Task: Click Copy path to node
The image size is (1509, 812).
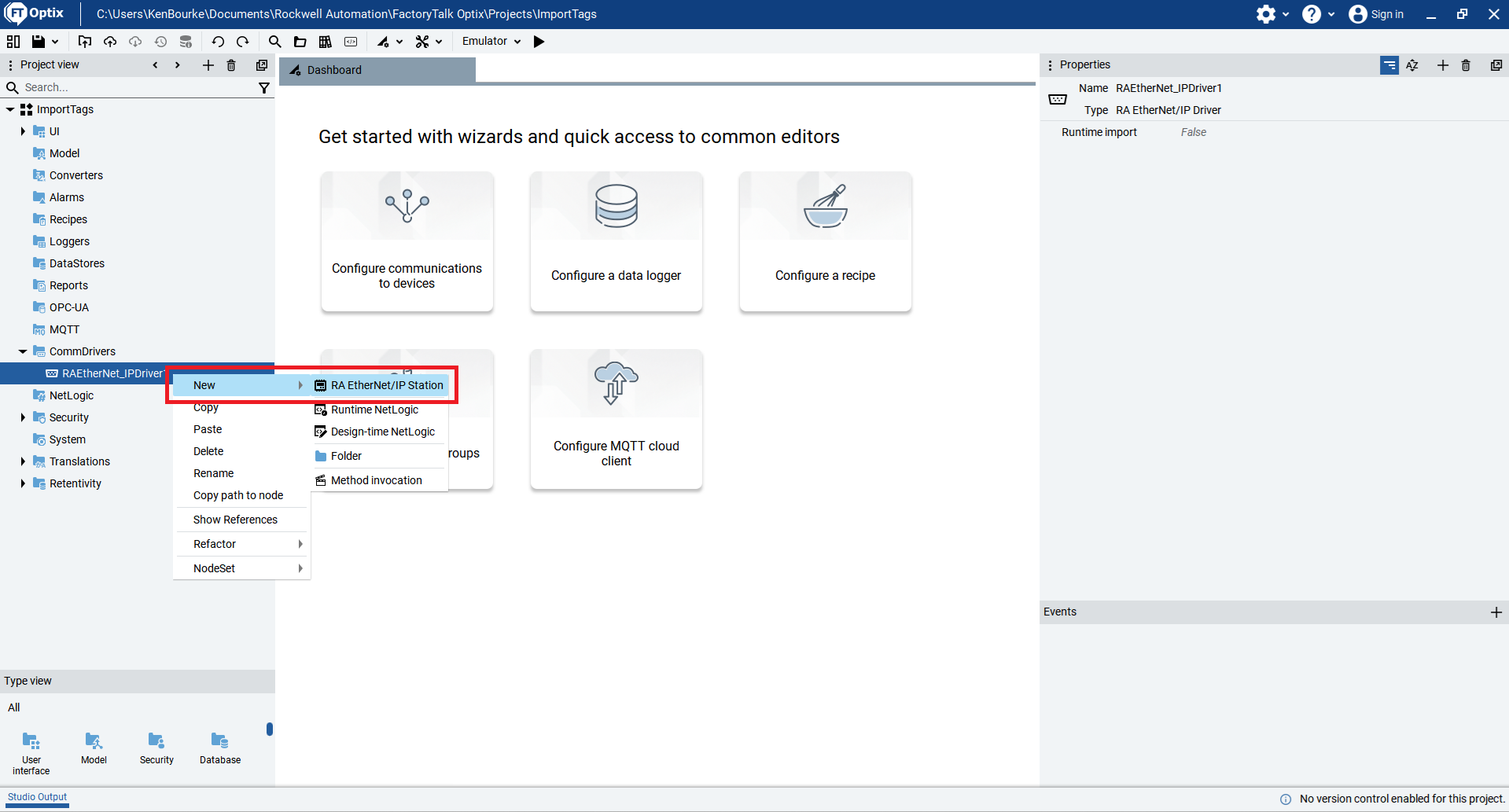Action: pos(241,495)
